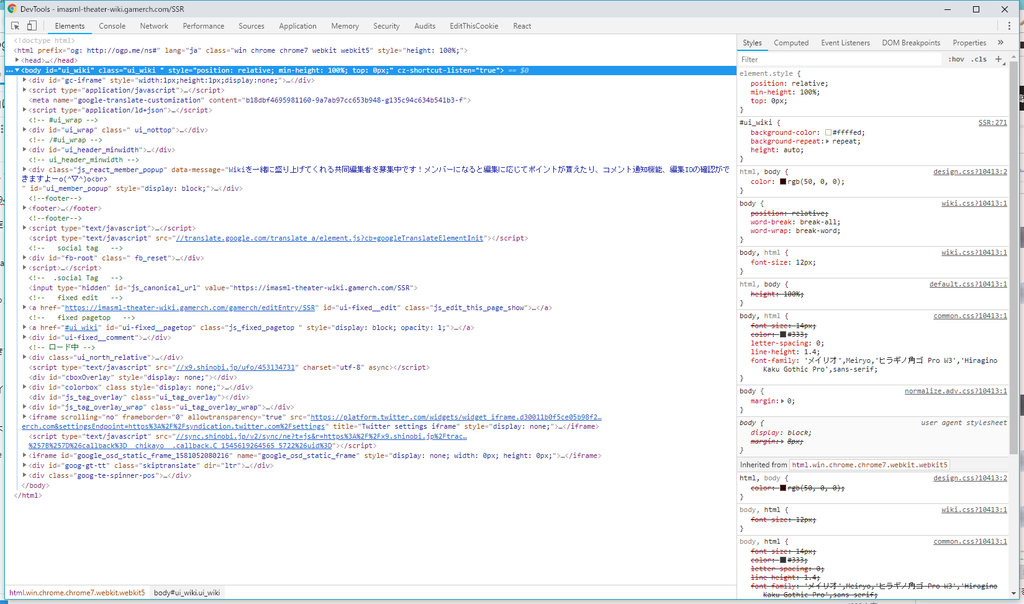This screenshot has height=604, width=1024.
Task: Open the x9.shinobi.jp ufo script link
Action: pyautogui.click(x=235, y=368)
